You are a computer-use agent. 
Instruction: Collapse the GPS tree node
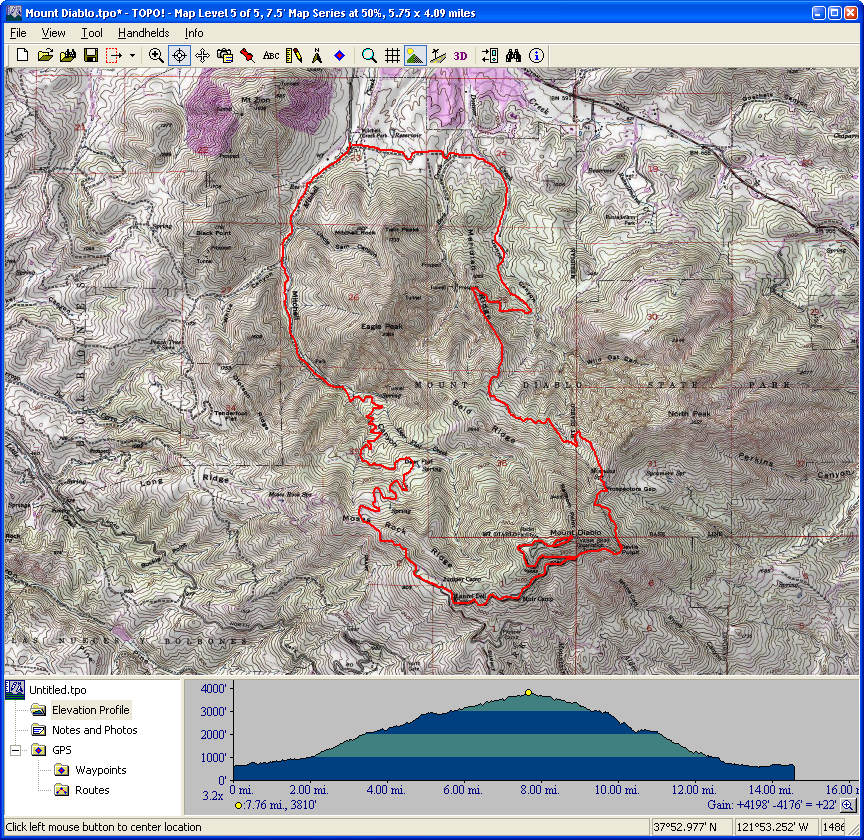point(16,750)
